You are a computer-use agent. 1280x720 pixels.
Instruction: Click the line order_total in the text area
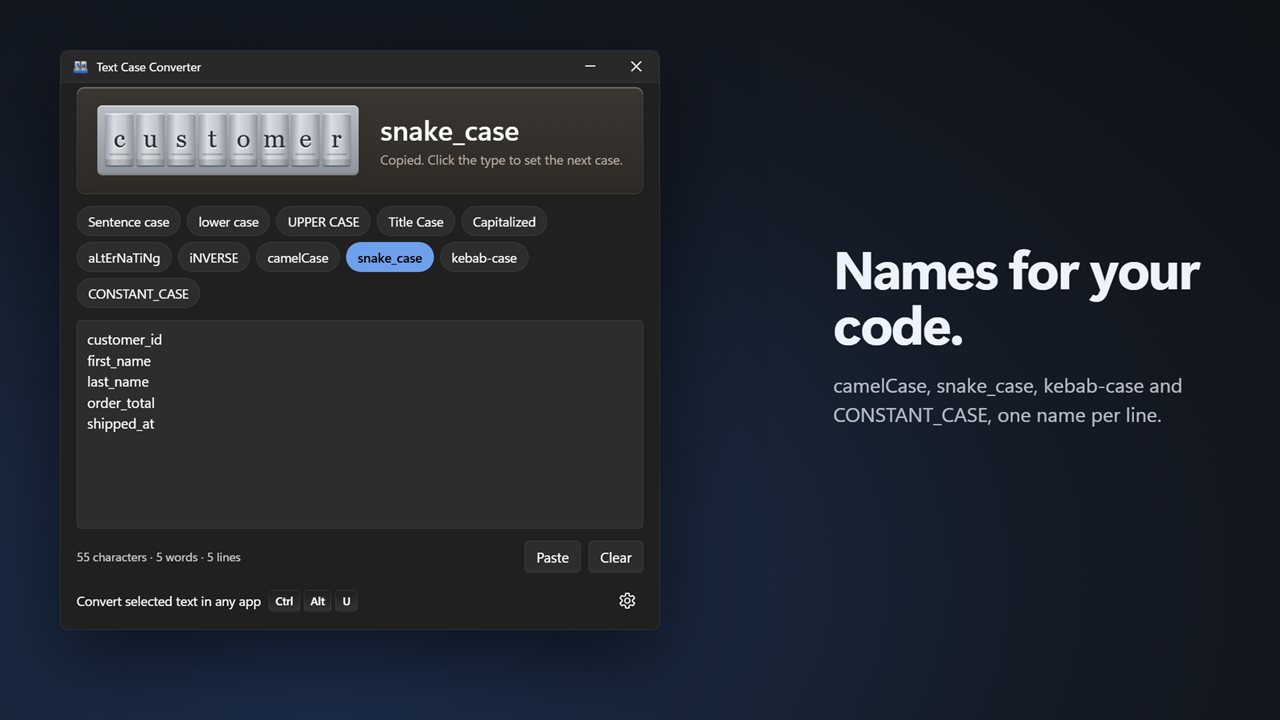pos(121,403)
